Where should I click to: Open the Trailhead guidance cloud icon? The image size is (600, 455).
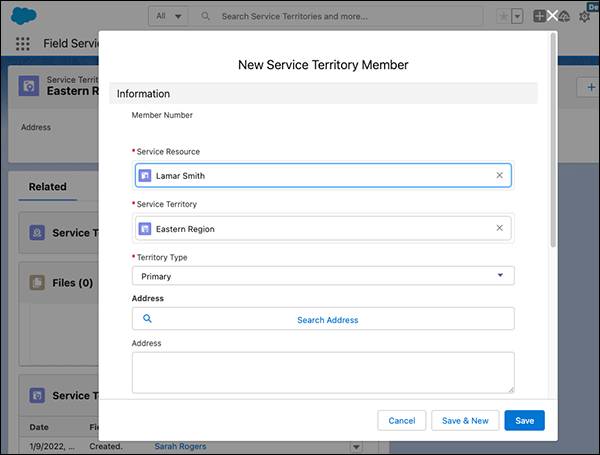click(x=564, y=16)
